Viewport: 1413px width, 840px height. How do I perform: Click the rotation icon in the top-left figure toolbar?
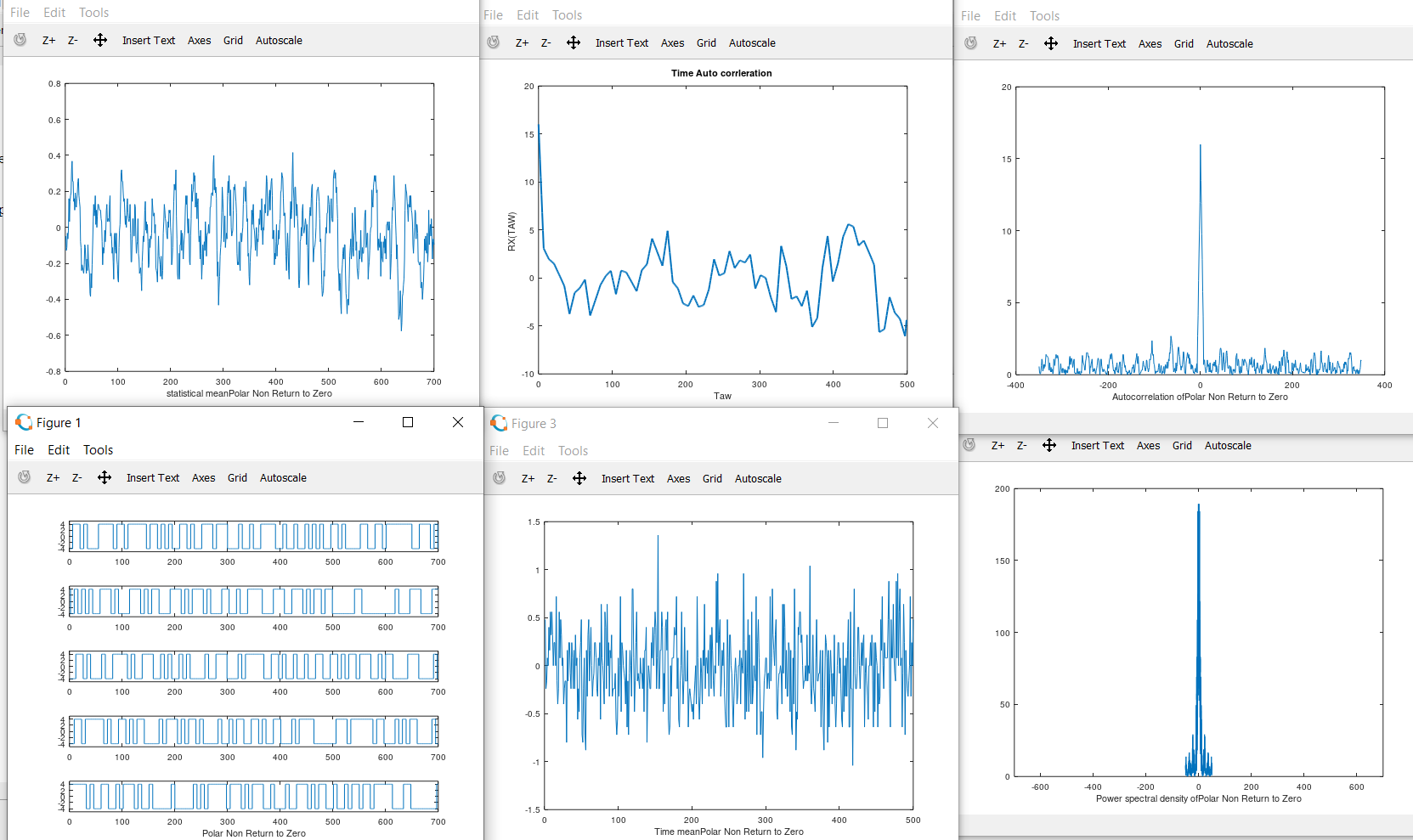click(x=20, y=40)
